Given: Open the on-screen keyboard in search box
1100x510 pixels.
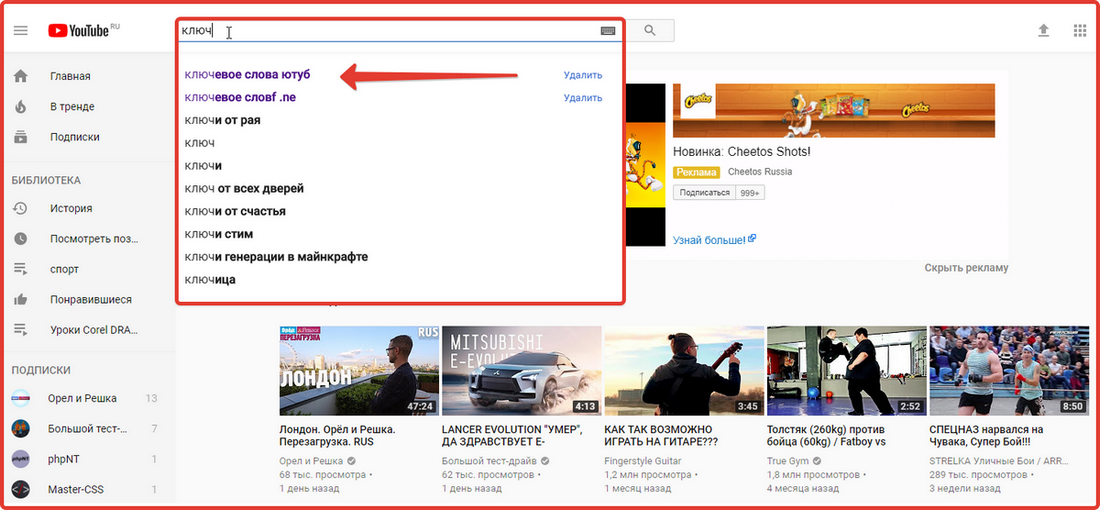Looking at the screenshot, I should pos(608,31).
